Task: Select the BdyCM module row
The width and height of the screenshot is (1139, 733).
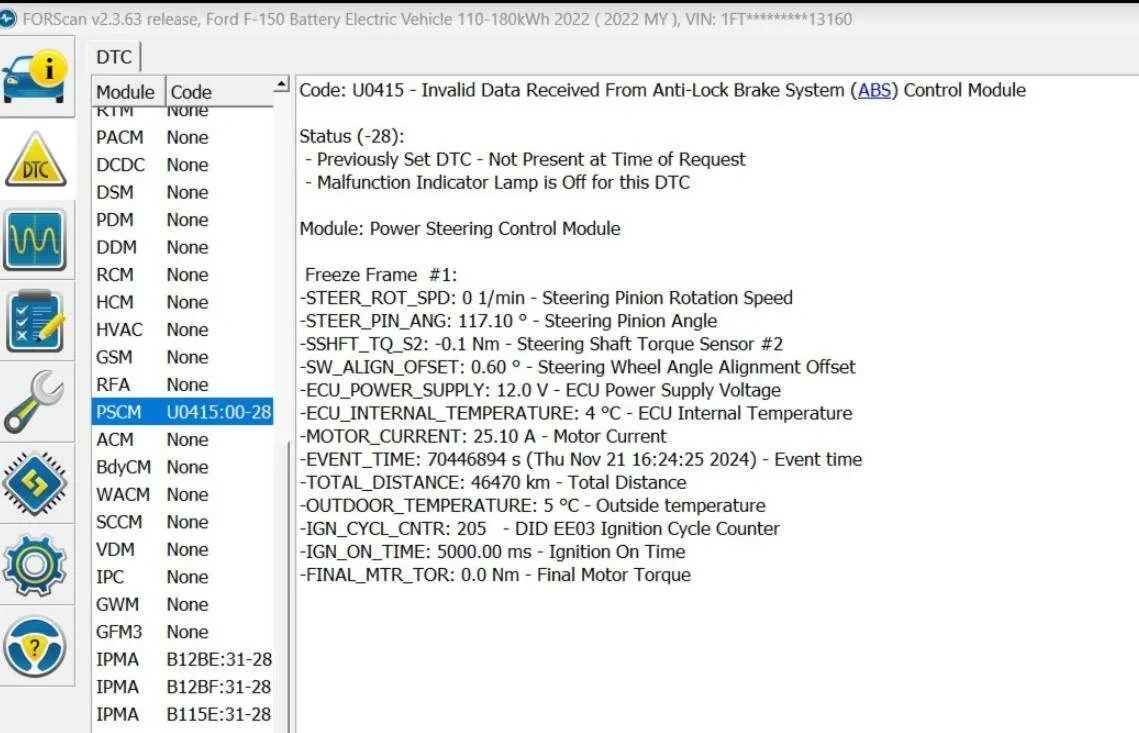Action: (182, 467)
